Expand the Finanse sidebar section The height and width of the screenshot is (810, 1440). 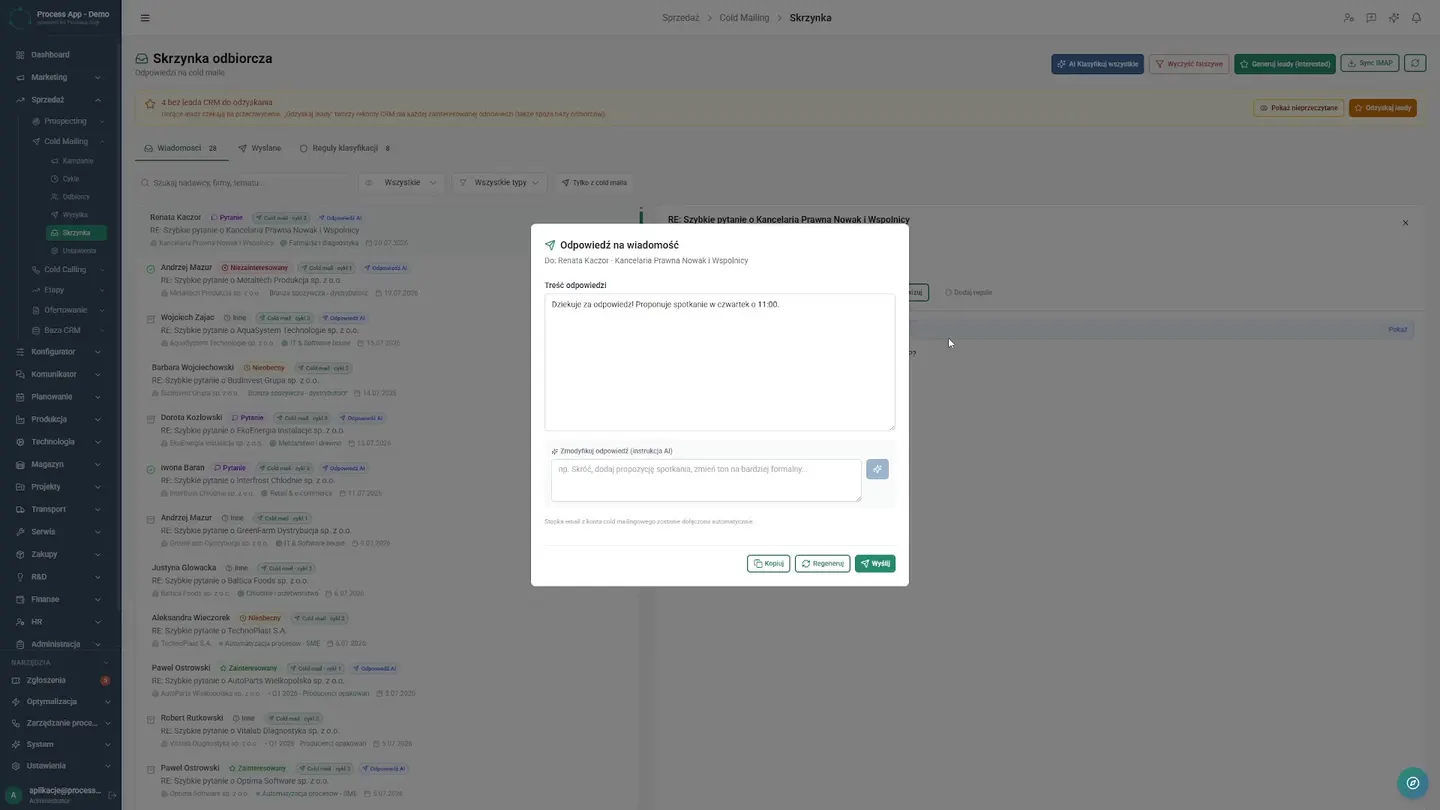pyautogui.click(x=60, y=599)
